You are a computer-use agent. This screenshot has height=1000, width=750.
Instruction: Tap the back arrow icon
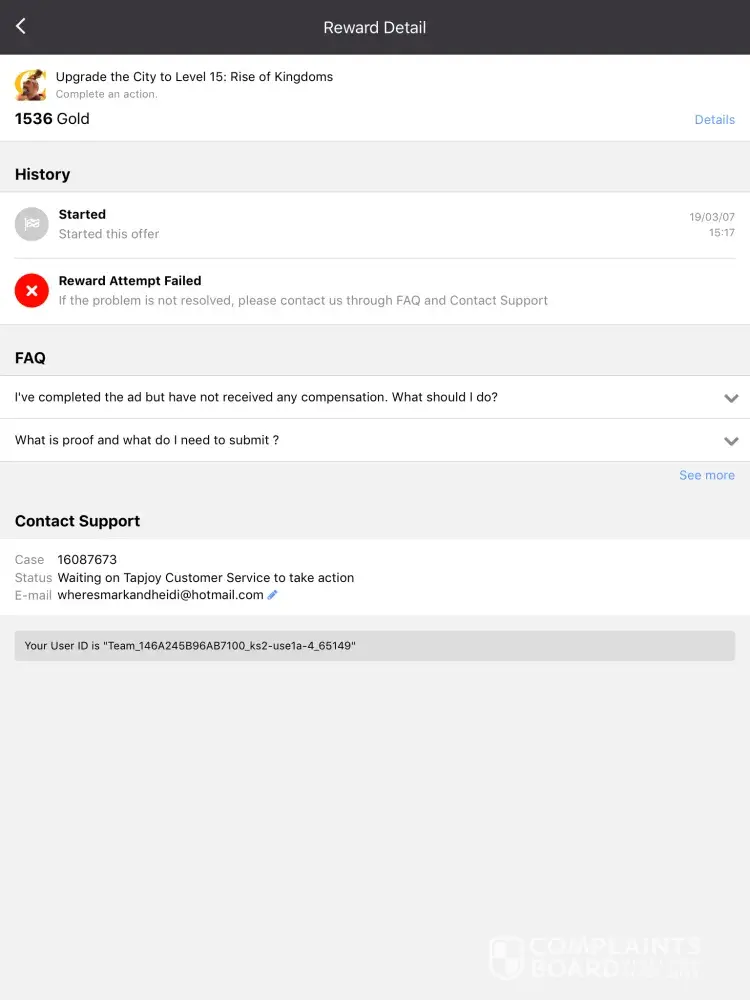21,27
